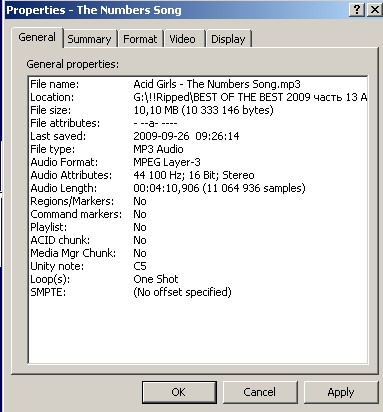Close the Properties dialog with X
Screen dimensions: 383x412
coord(374,10)
